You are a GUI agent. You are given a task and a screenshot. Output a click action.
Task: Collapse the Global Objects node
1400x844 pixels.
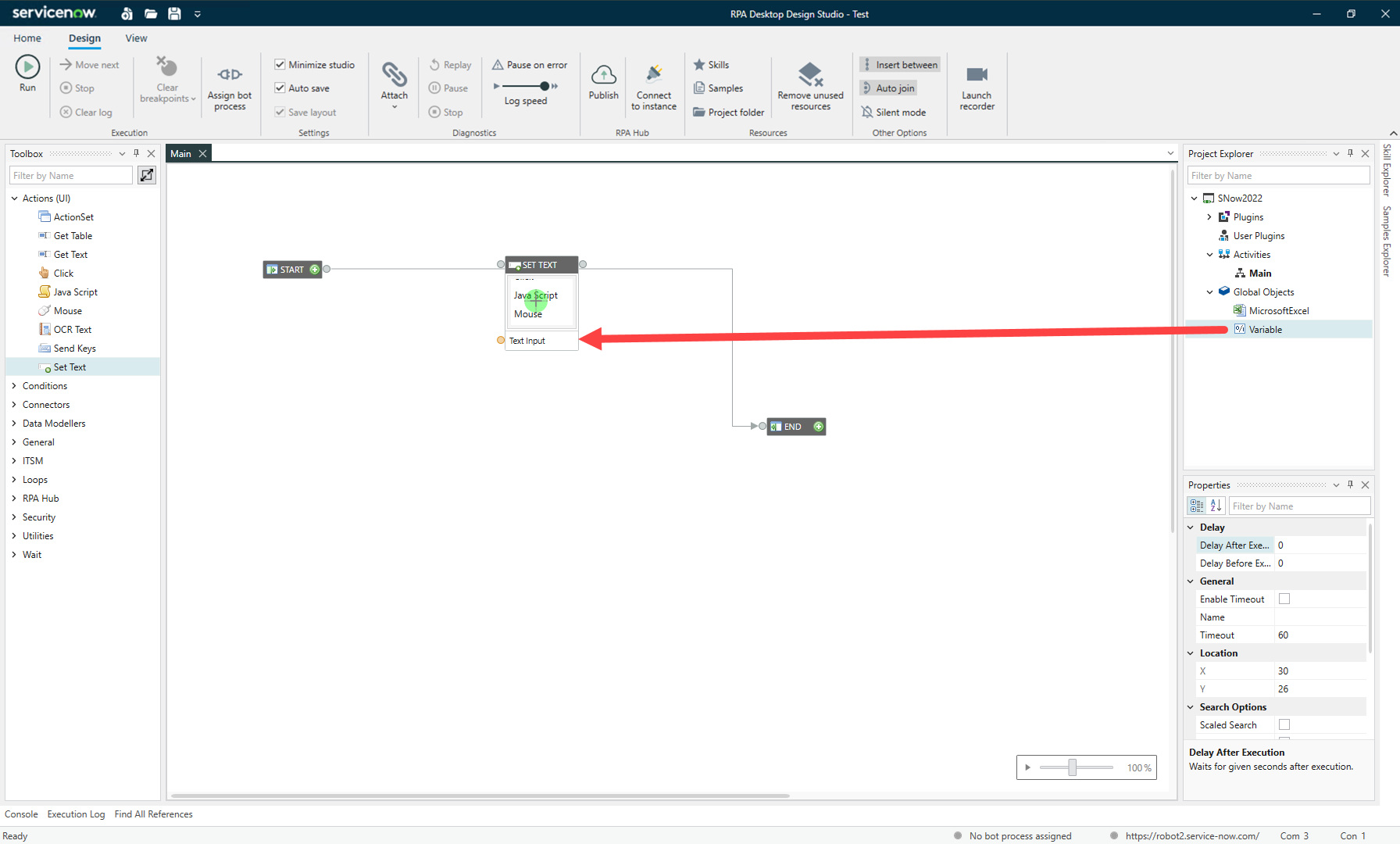tap(1209, 292)
